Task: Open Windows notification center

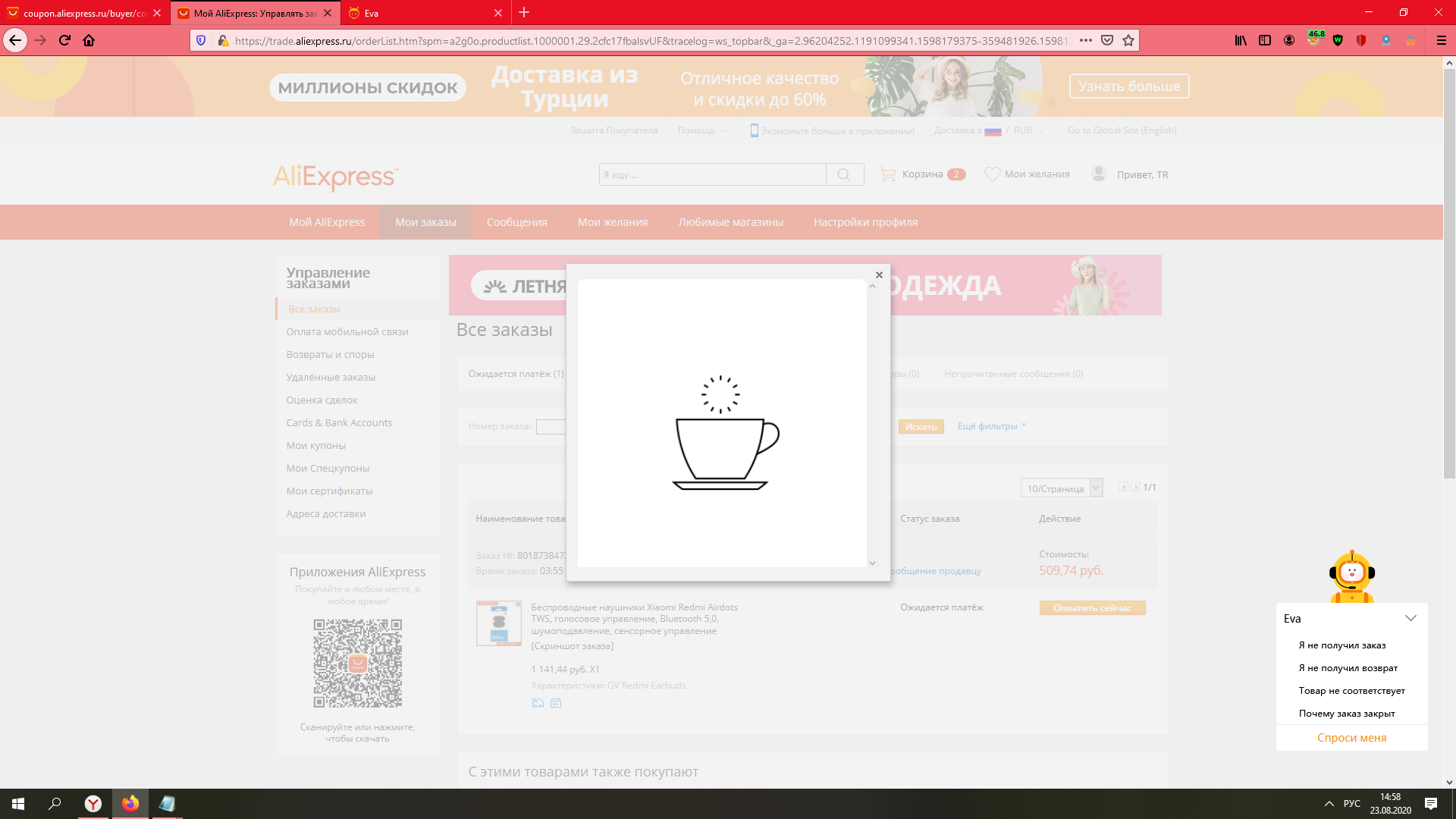Action: click(1431, 804)
